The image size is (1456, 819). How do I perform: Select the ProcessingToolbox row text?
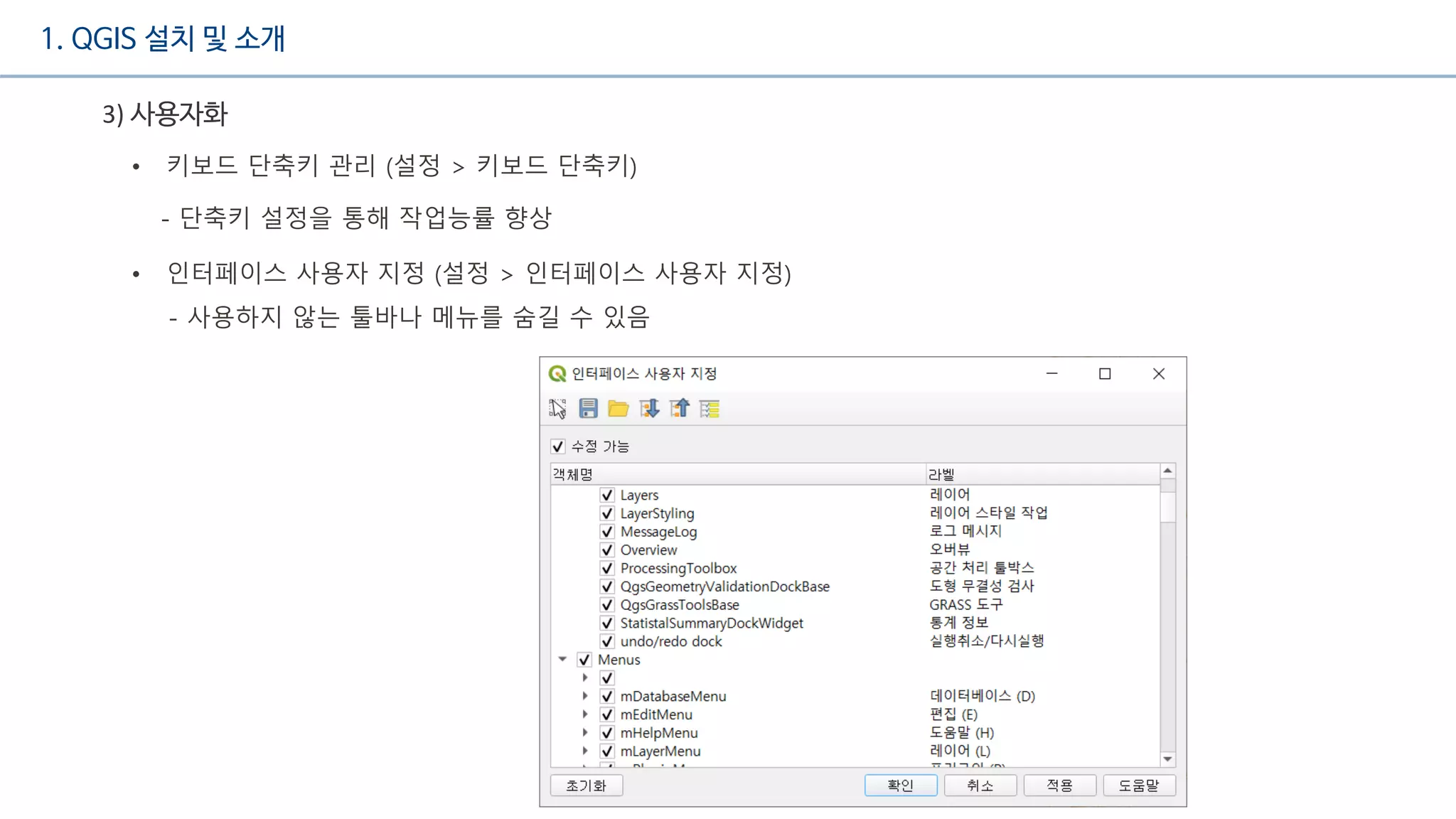[x=678, y=568]
